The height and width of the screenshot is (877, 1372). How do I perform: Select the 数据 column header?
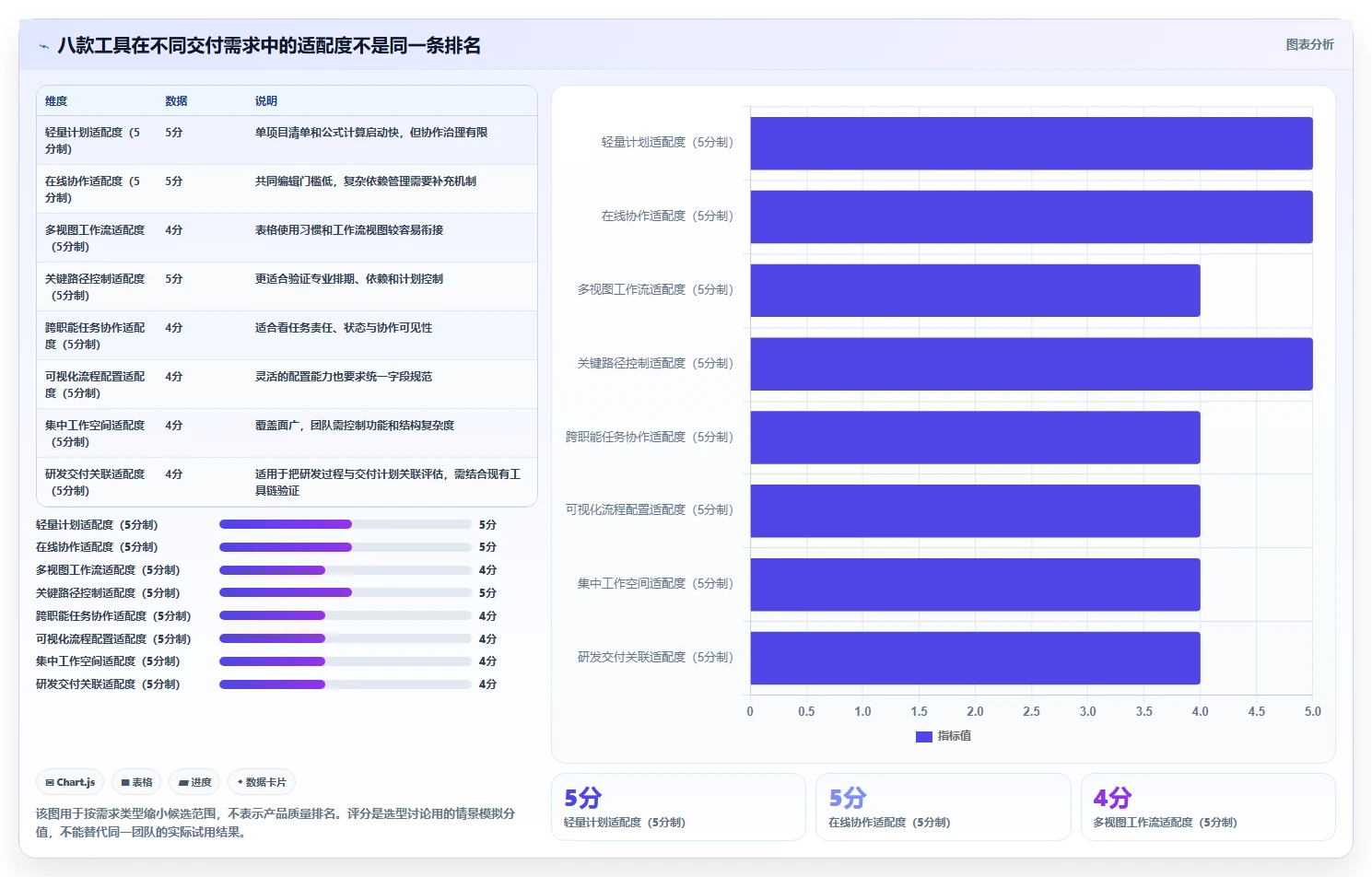tap(176, 101)
